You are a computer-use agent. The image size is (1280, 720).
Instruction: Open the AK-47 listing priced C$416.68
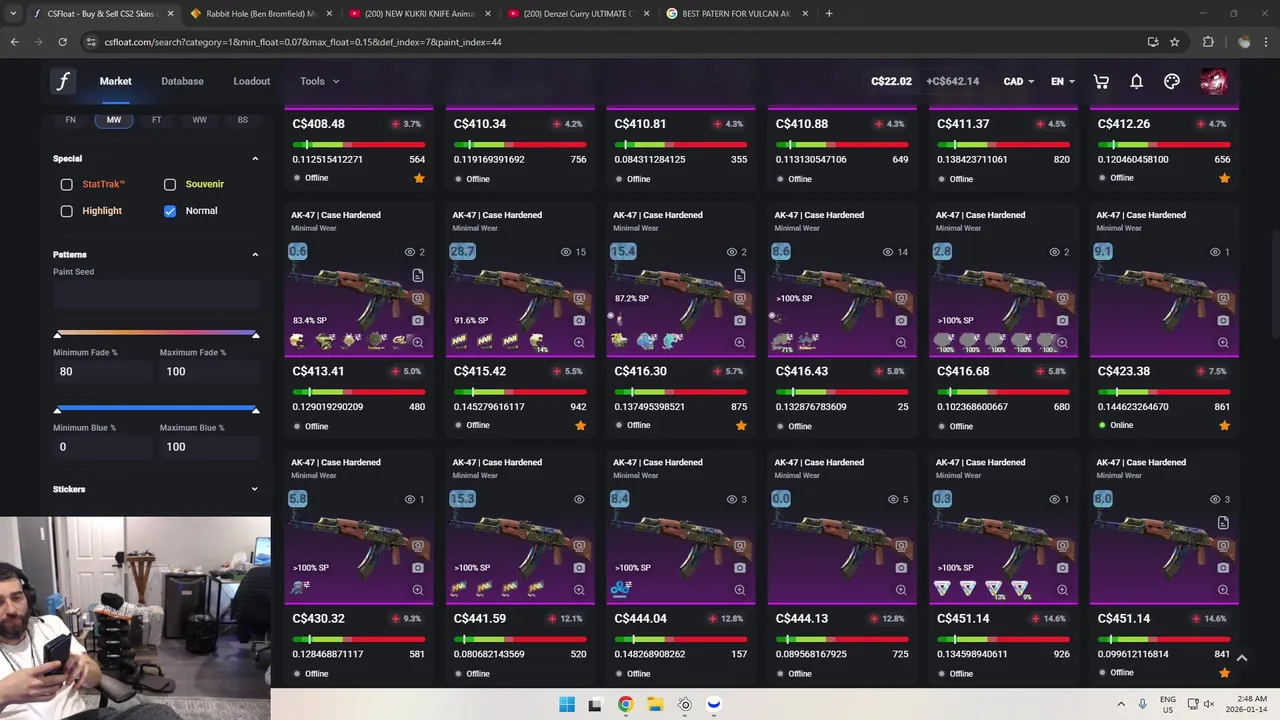pyautogui.click(x=1002, y=322)
